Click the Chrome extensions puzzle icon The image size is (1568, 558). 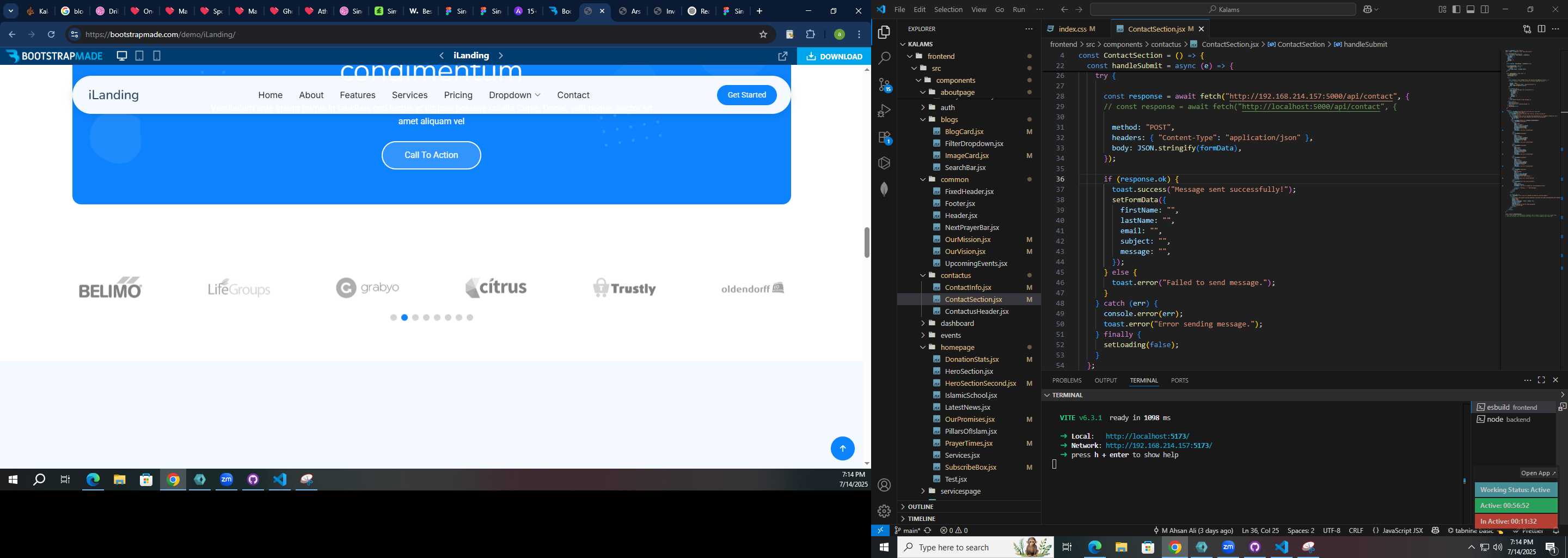[x=811, y=35]
